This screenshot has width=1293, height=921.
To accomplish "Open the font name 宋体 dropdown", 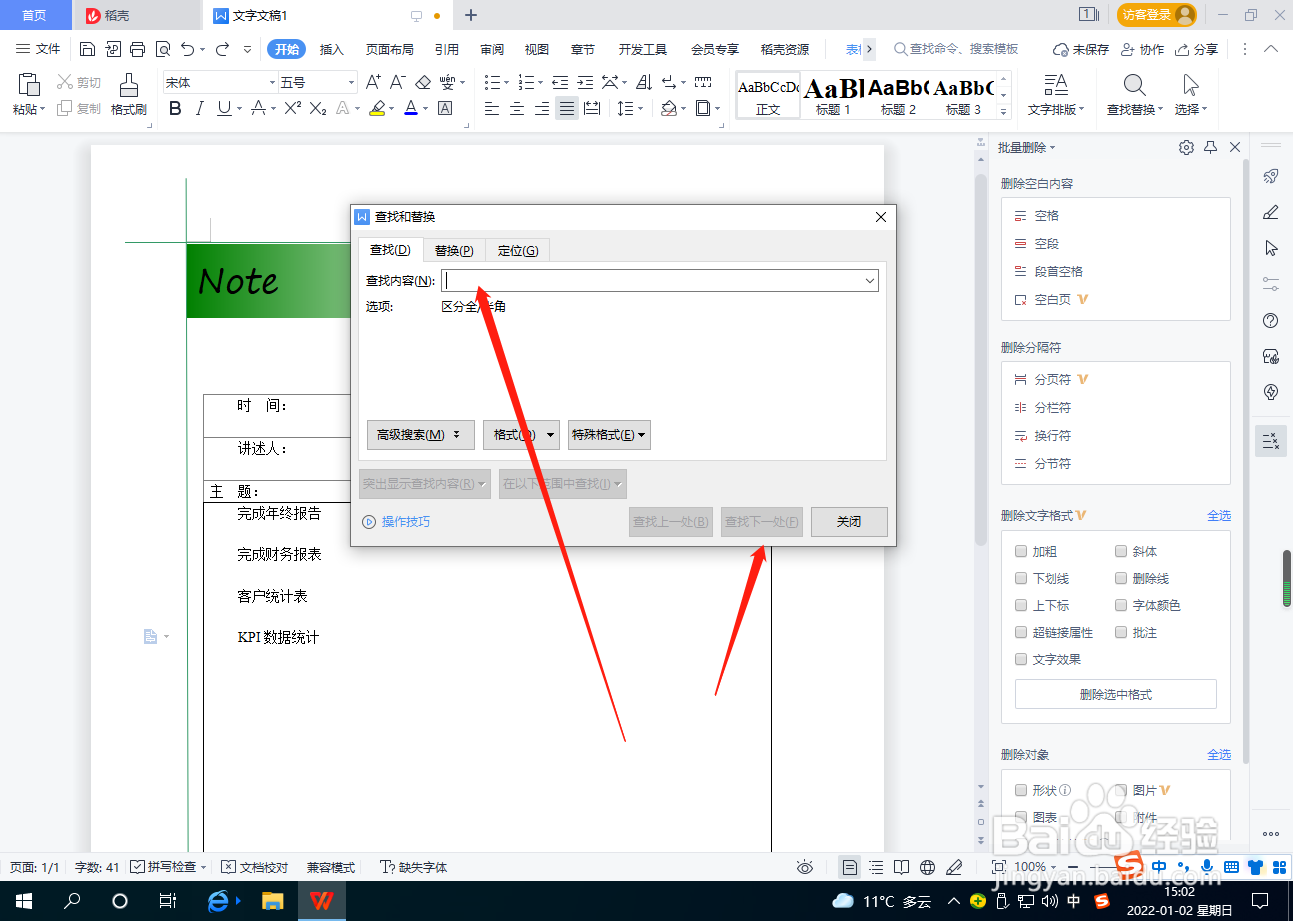I will point(272,82).
